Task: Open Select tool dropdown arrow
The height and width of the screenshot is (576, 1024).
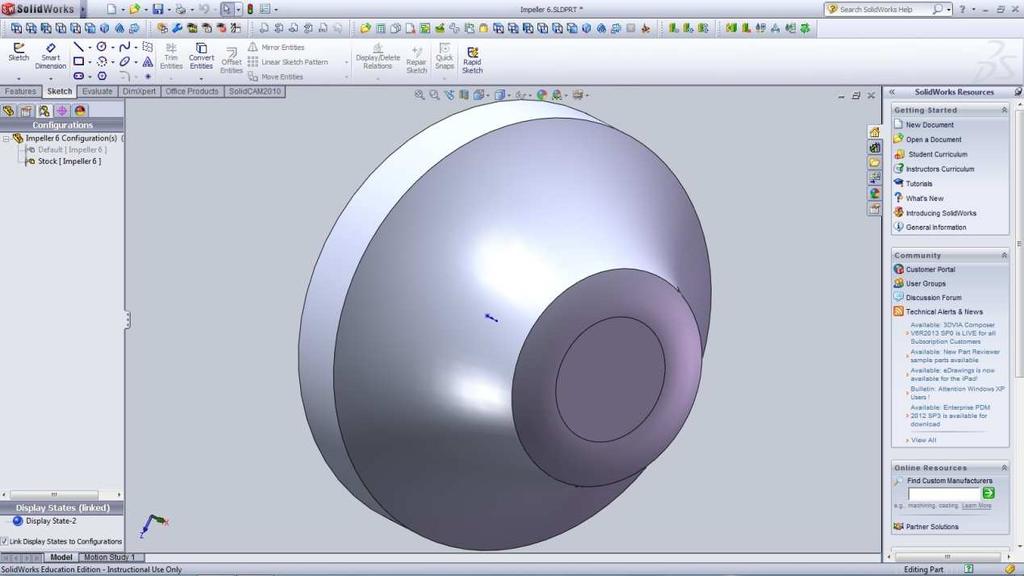Action: pos(238,10)
